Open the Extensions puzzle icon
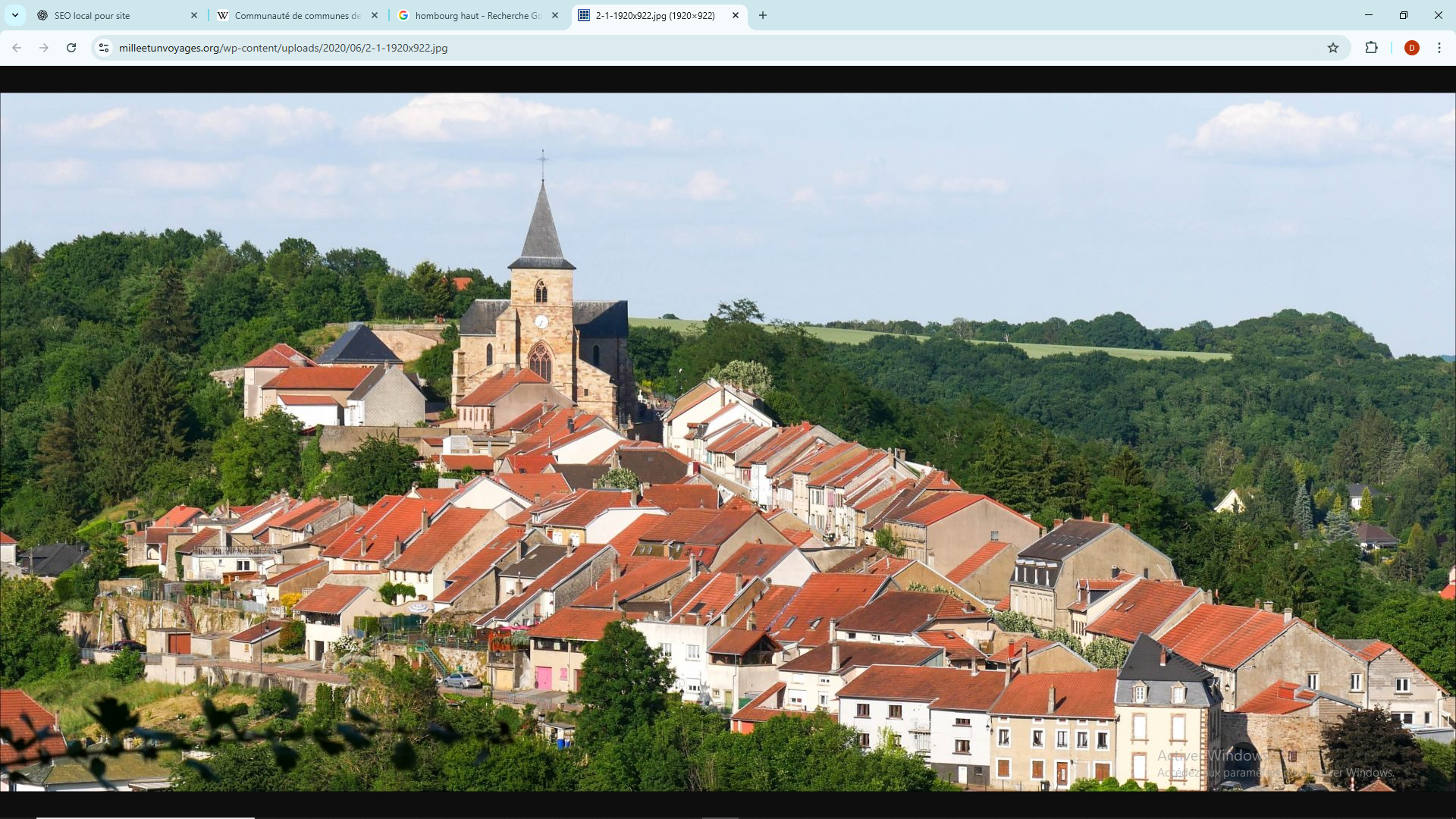The height and width of the screenshot is (819, 1456). click(x=1371, y=48)
